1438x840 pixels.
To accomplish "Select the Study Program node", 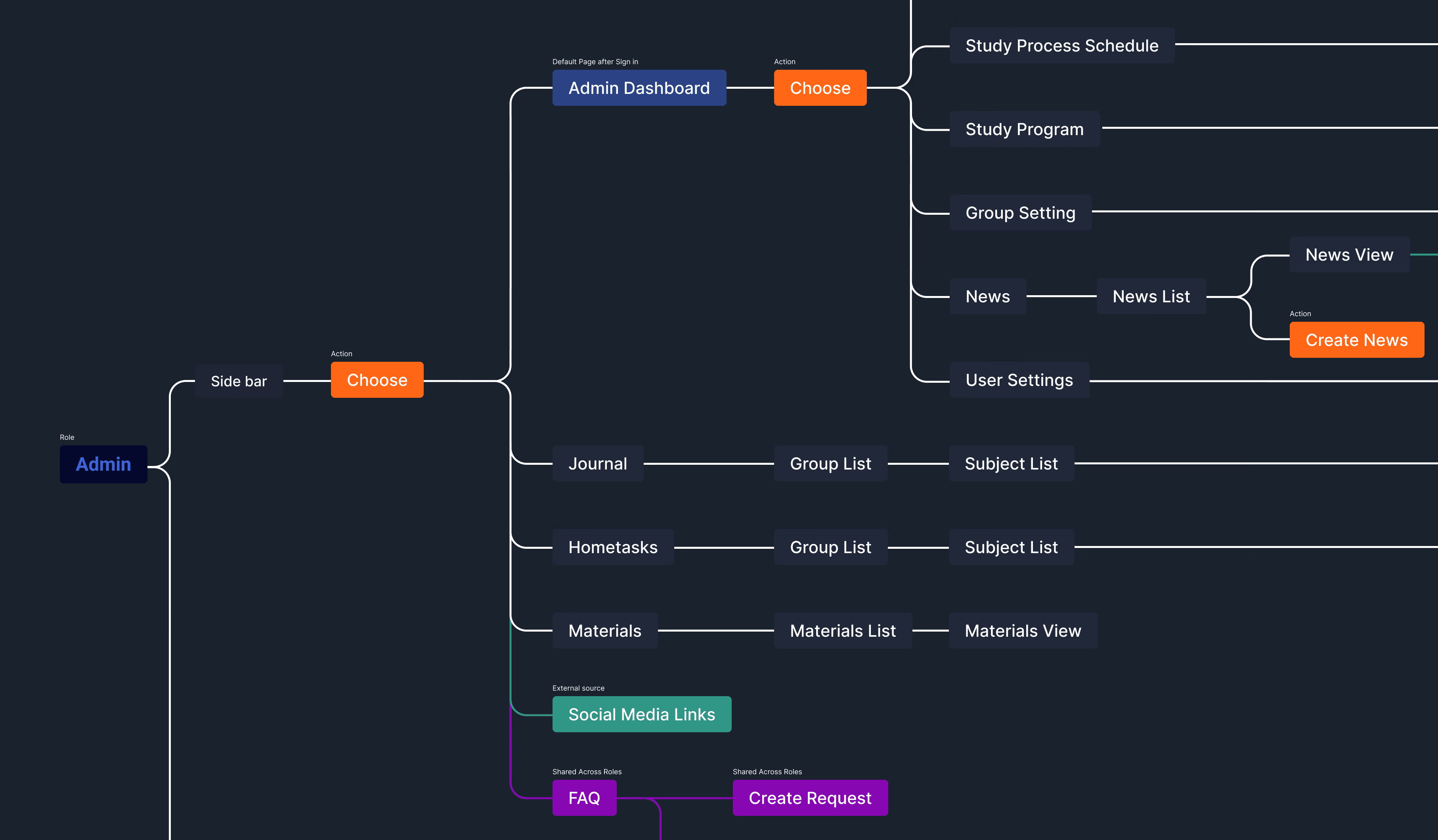I will [x=1024, y=130].
